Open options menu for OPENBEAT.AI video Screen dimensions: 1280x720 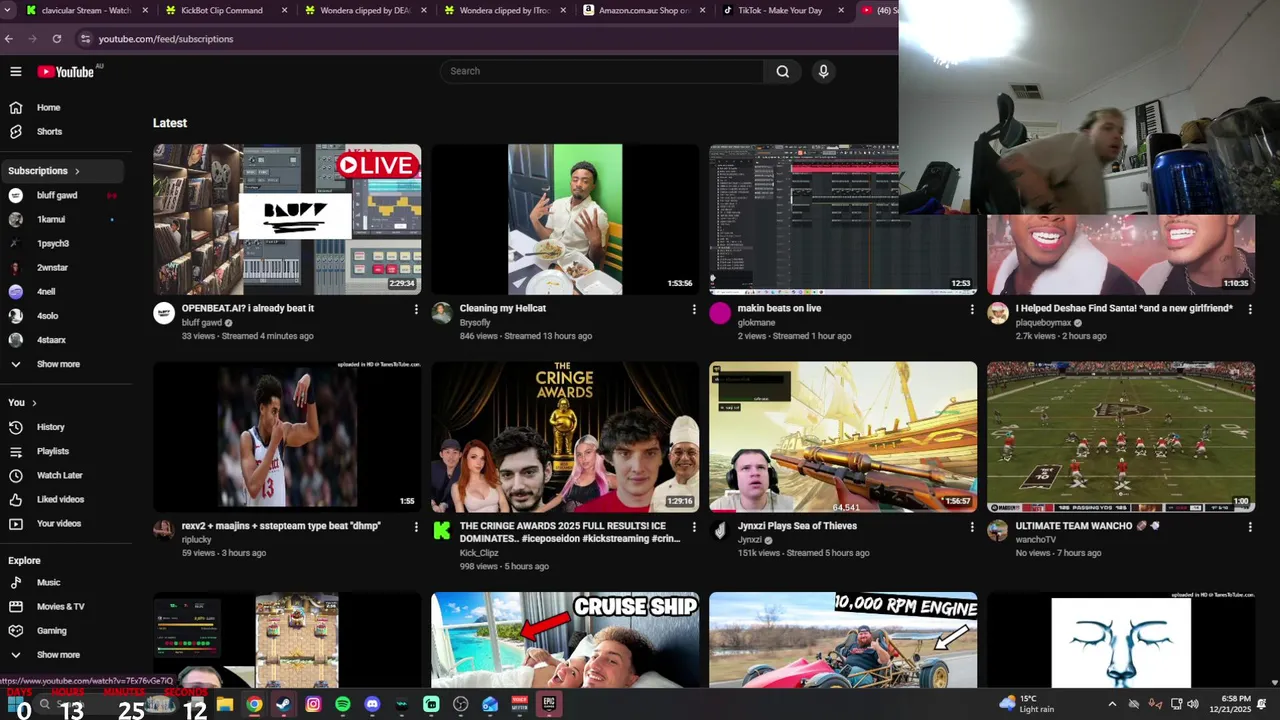coord(416,310)
